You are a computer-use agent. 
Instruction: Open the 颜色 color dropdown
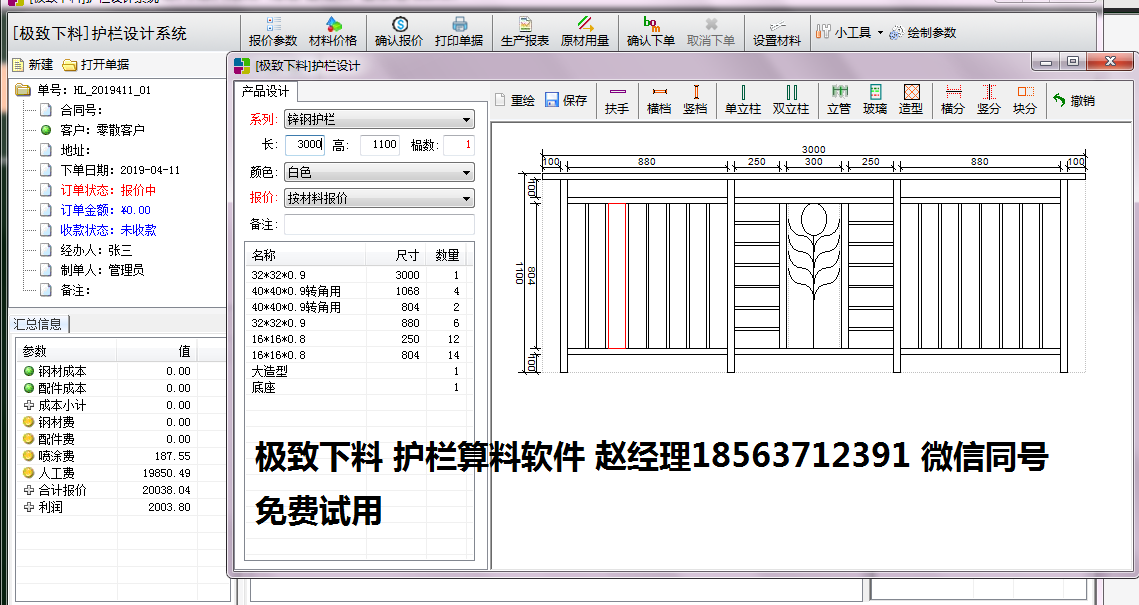coord(378,172)
